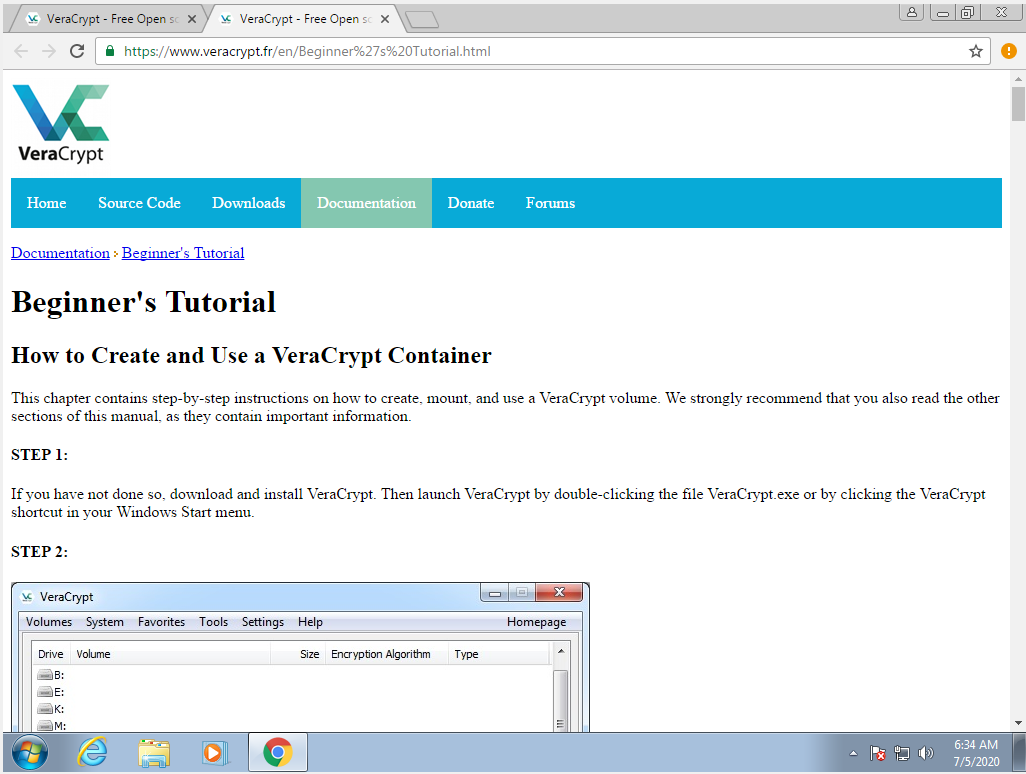Go back using the browser back arrow
1026x774 pixels.
coord(21,51)
